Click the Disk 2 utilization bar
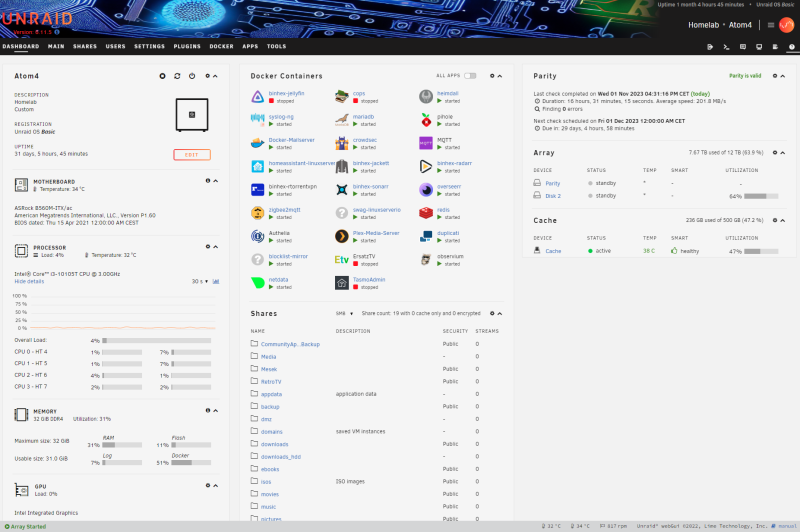 [x=761, y=196]
